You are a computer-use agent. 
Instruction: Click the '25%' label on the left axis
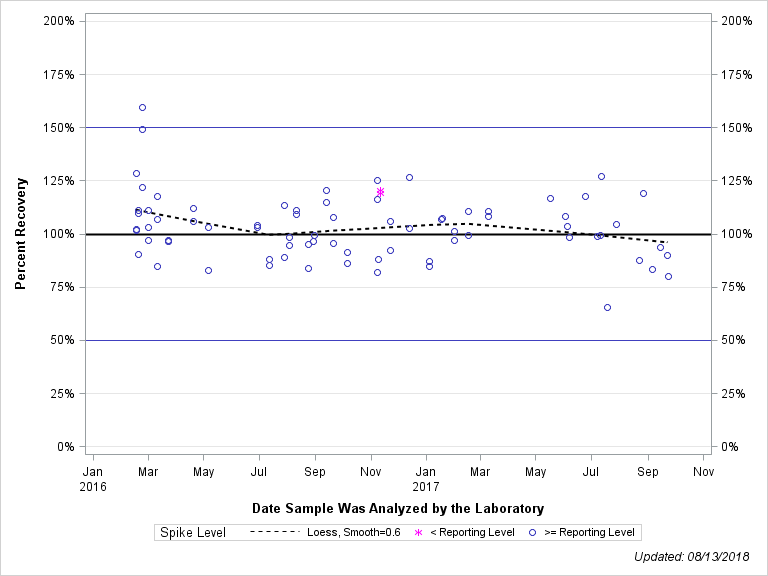[x=62, y=394]
